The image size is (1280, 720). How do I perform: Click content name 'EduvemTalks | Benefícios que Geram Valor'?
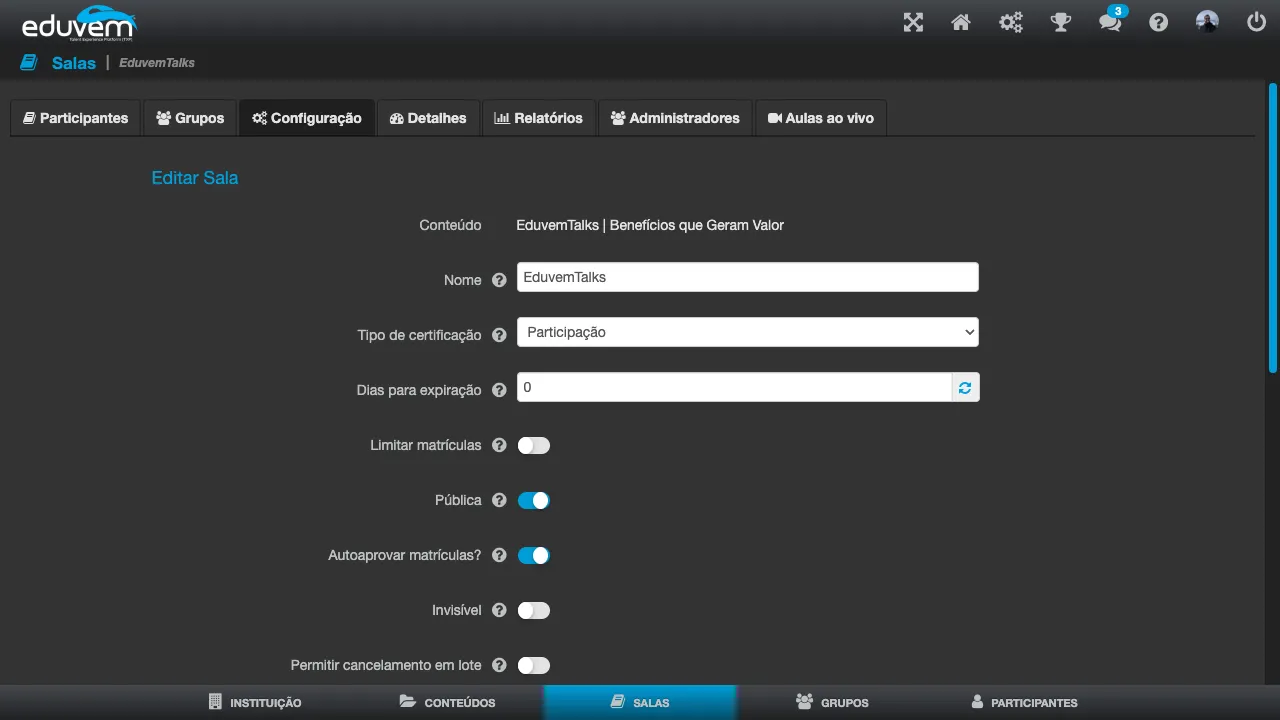pyautogui.click(x=650, y=225)
